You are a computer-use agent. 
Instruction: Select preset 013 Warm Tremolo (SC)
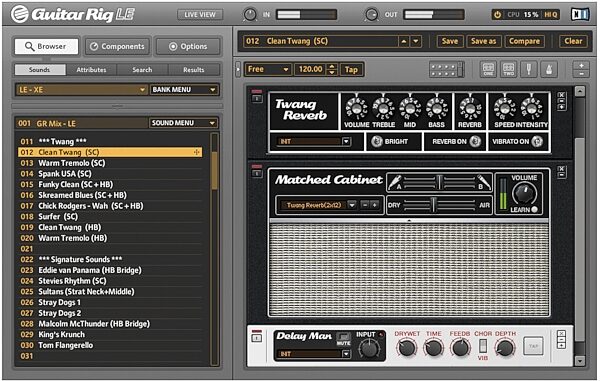pos(110,163)
